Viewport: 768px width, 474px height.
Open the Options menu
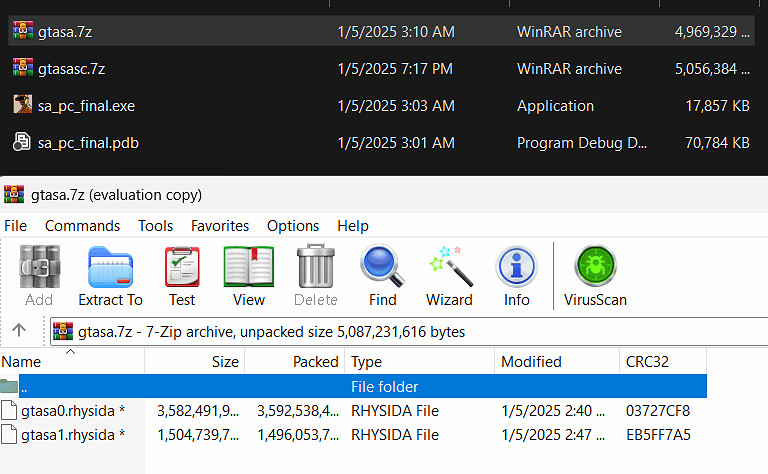pos(293,226)
